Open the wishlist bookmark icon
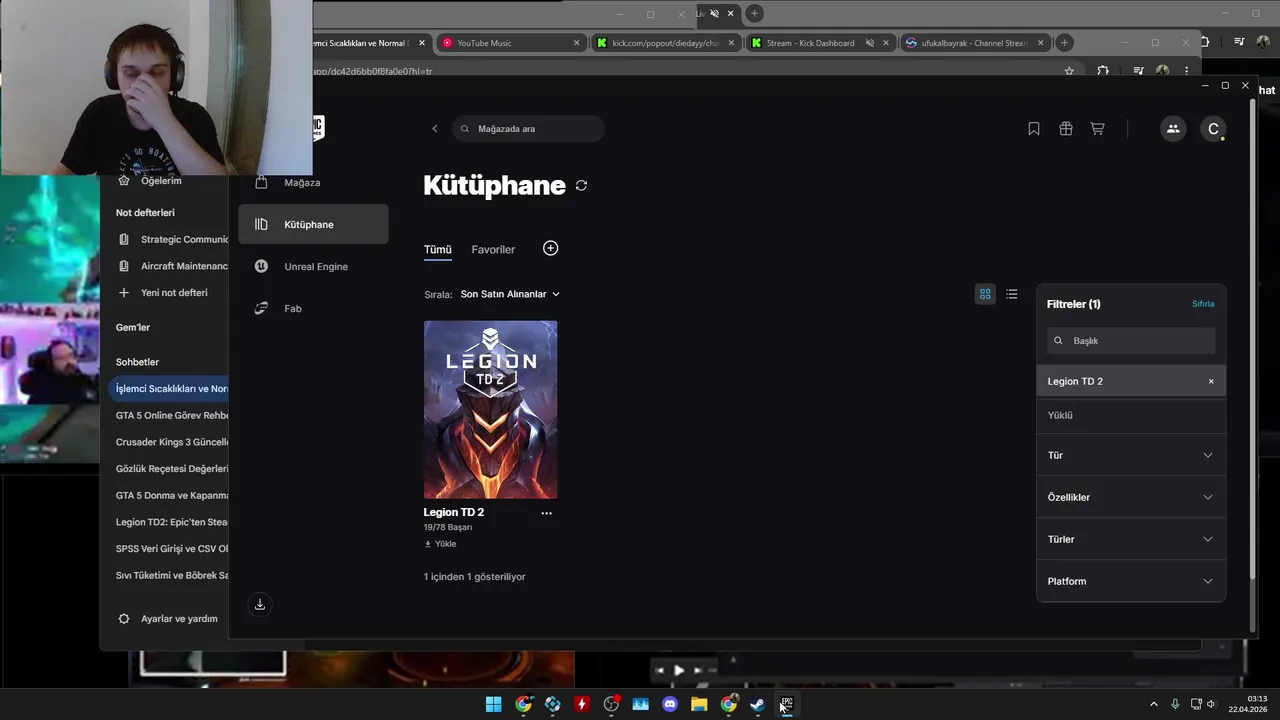 (x=1034, y=129)
